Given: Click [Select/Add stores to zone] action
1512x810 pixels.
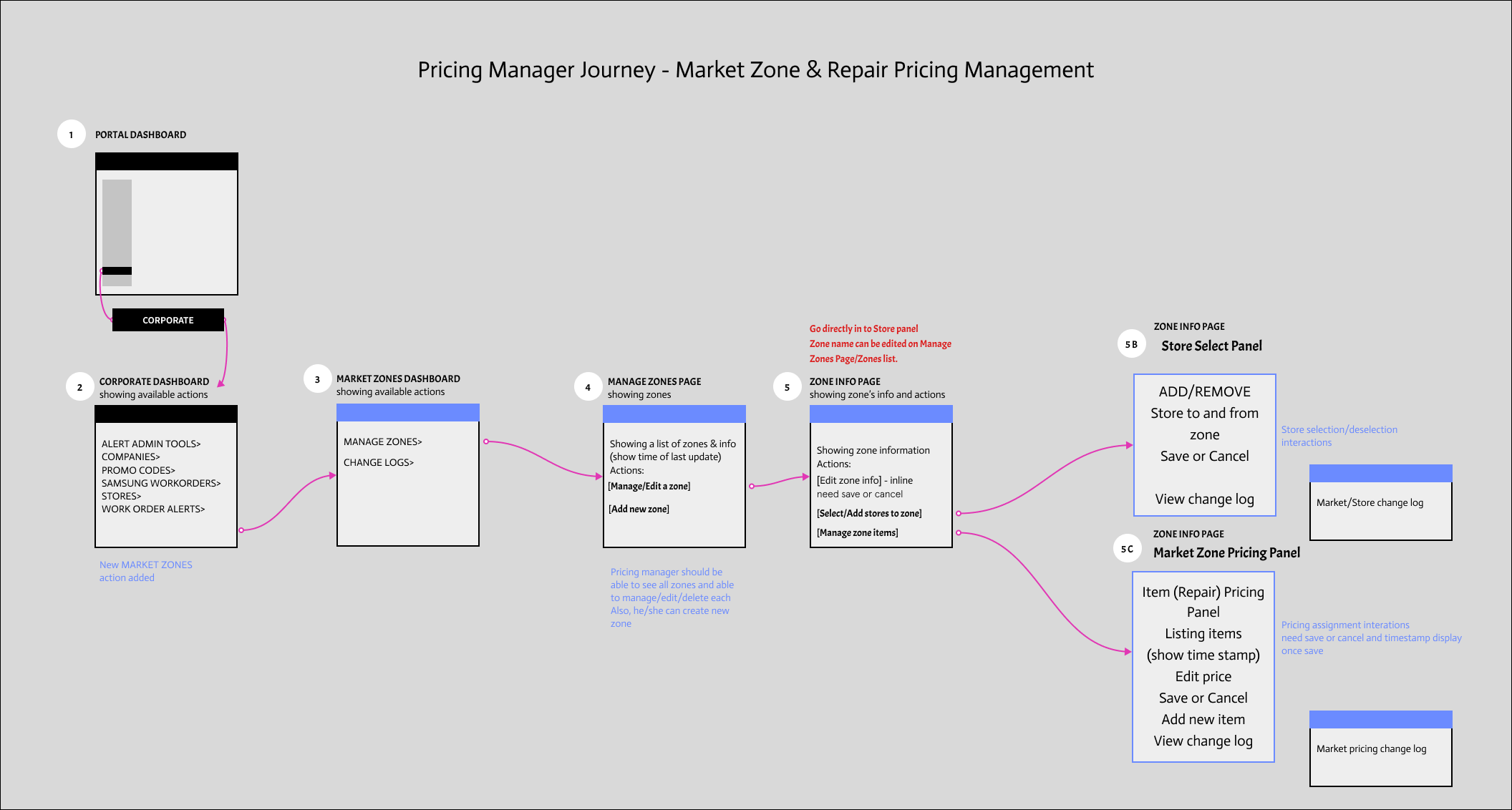Looking at the screenshot, I should 869,513.
